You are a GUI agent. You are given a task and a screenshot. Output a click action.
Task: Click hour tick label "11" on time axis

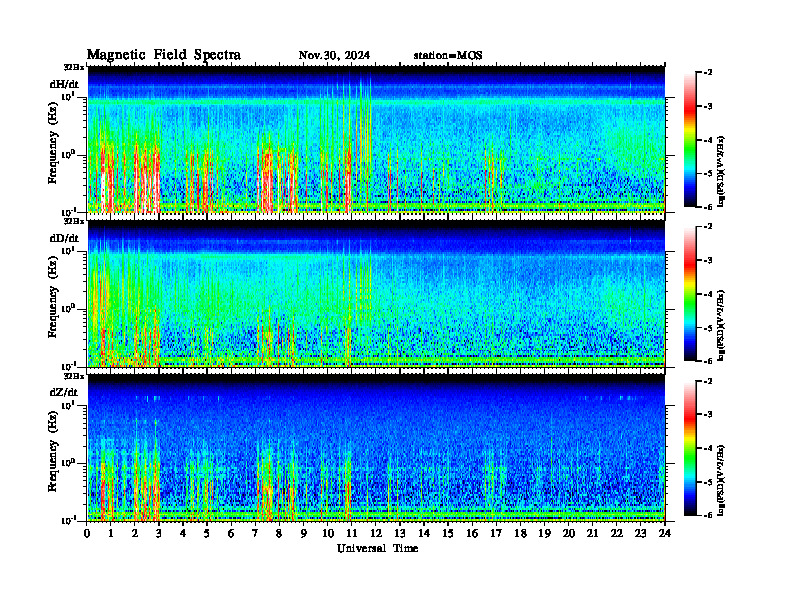[x=352, y=534]
